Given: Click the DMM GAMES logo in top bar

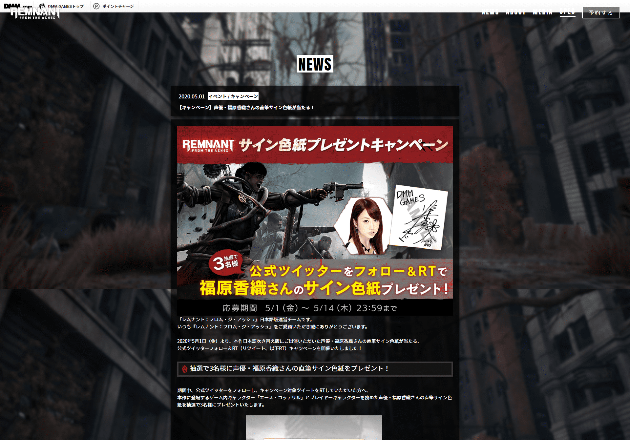Looking at the screenshot, I should [x=12, y=5].
